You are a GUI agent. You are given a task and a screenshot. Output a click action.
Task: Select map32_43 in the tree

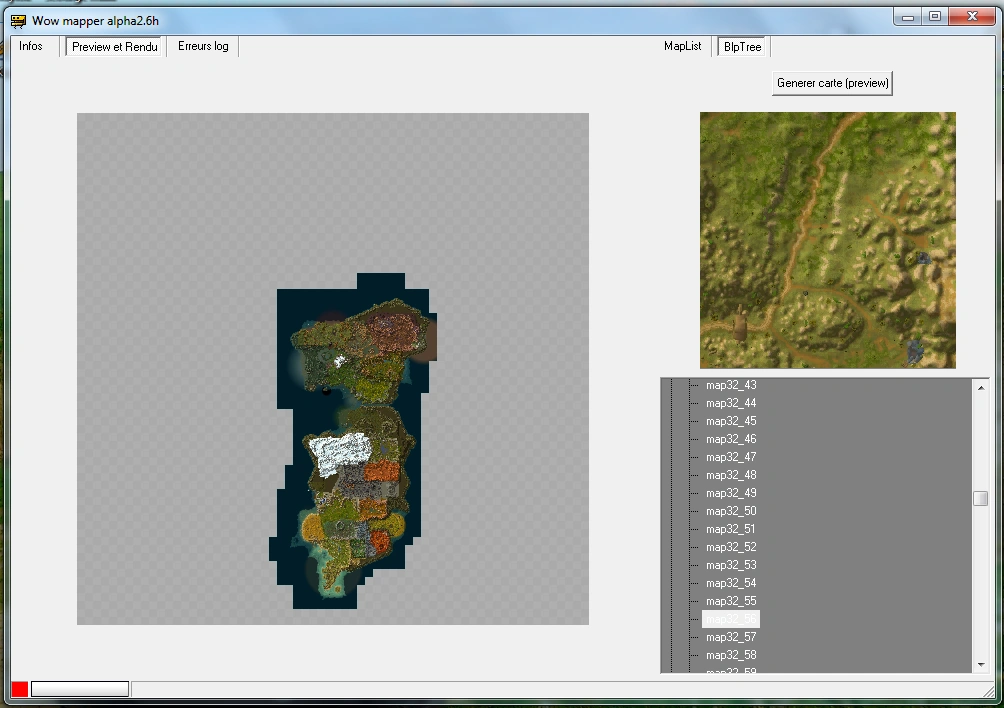click(x=729, y=385)
